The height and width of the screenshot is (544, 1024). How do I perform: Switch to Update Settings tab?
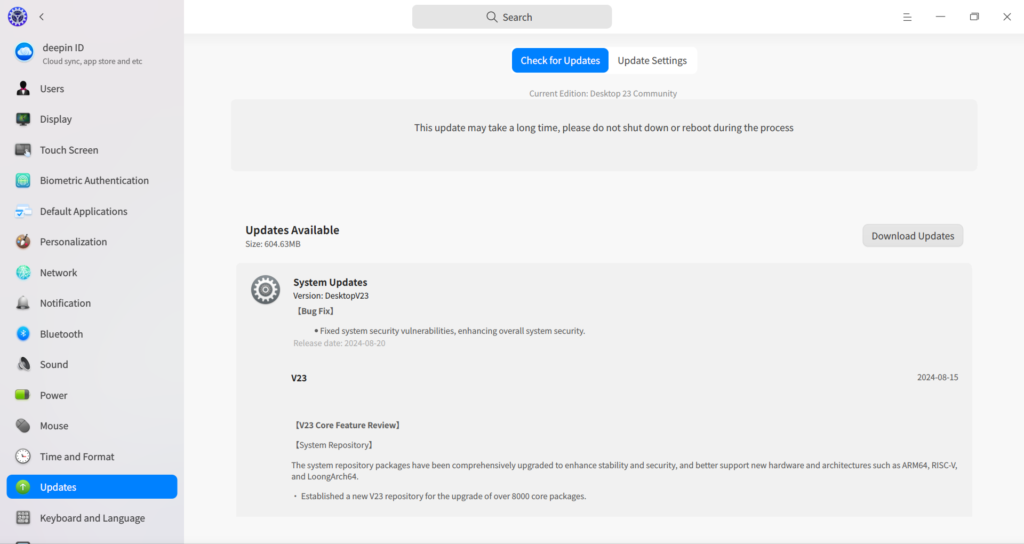click(652, 60)
